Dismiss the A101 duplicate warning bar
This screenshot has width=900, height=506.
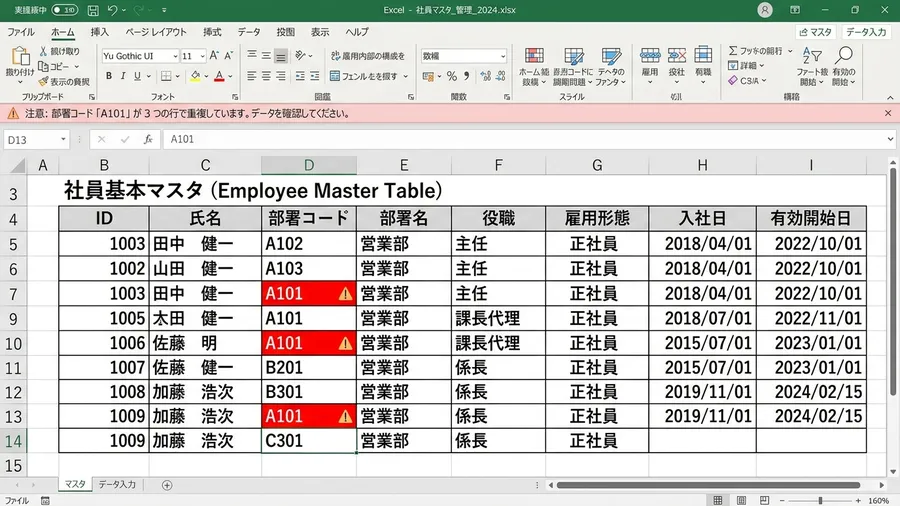(x=888, y=114)
